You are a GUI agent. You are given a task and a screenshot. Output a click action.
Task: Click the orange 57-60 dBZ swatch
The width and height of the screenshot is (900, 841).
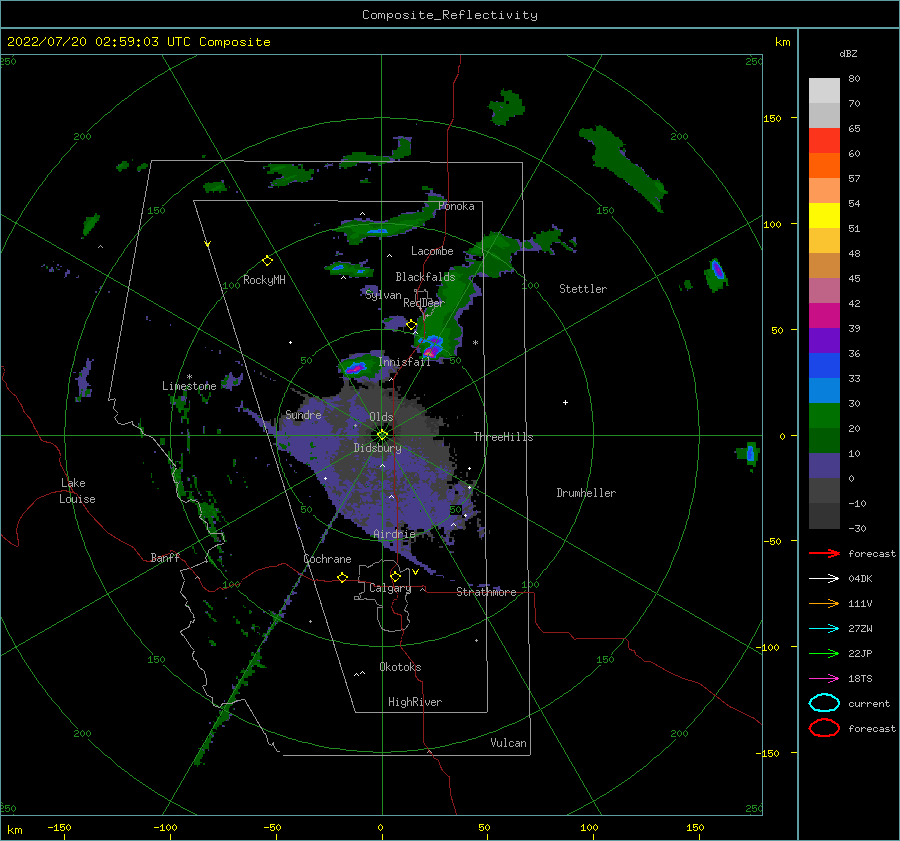click(824, 166)
